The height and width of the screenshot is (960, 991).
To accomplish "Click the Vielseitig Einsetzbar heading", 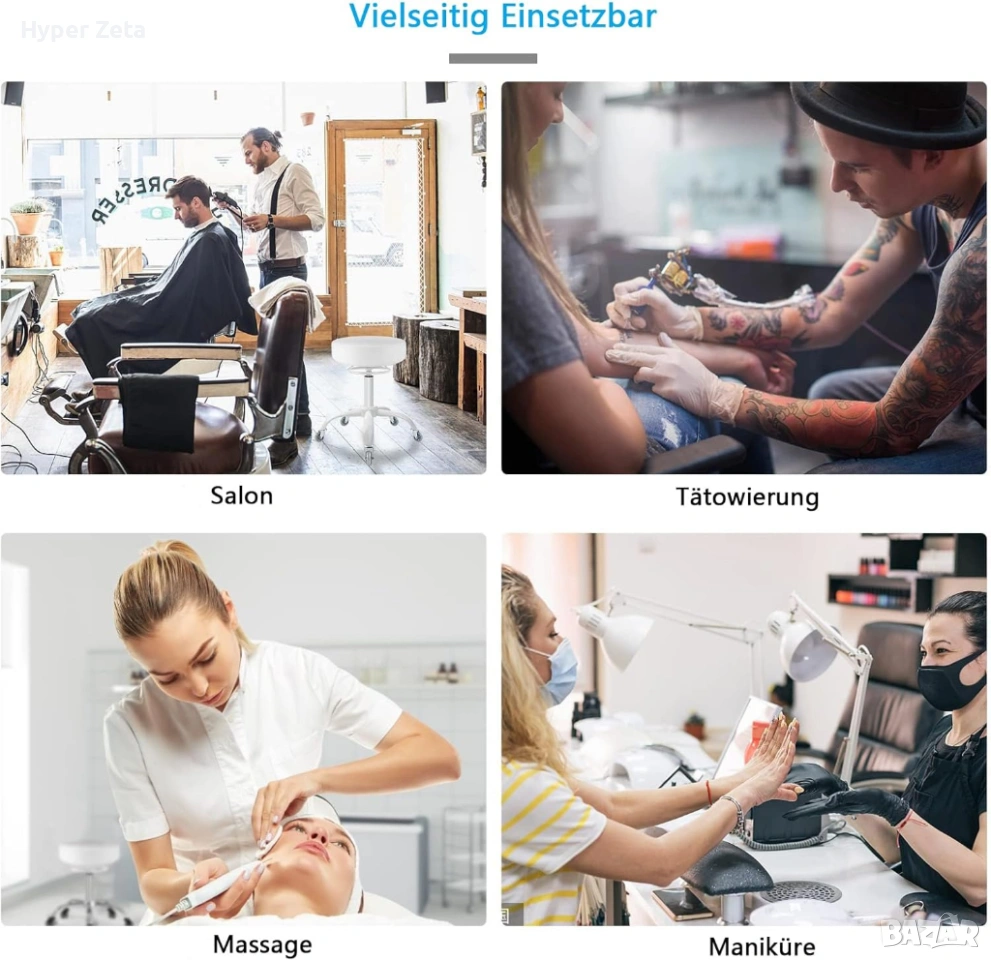I will (x=503, y=17).
